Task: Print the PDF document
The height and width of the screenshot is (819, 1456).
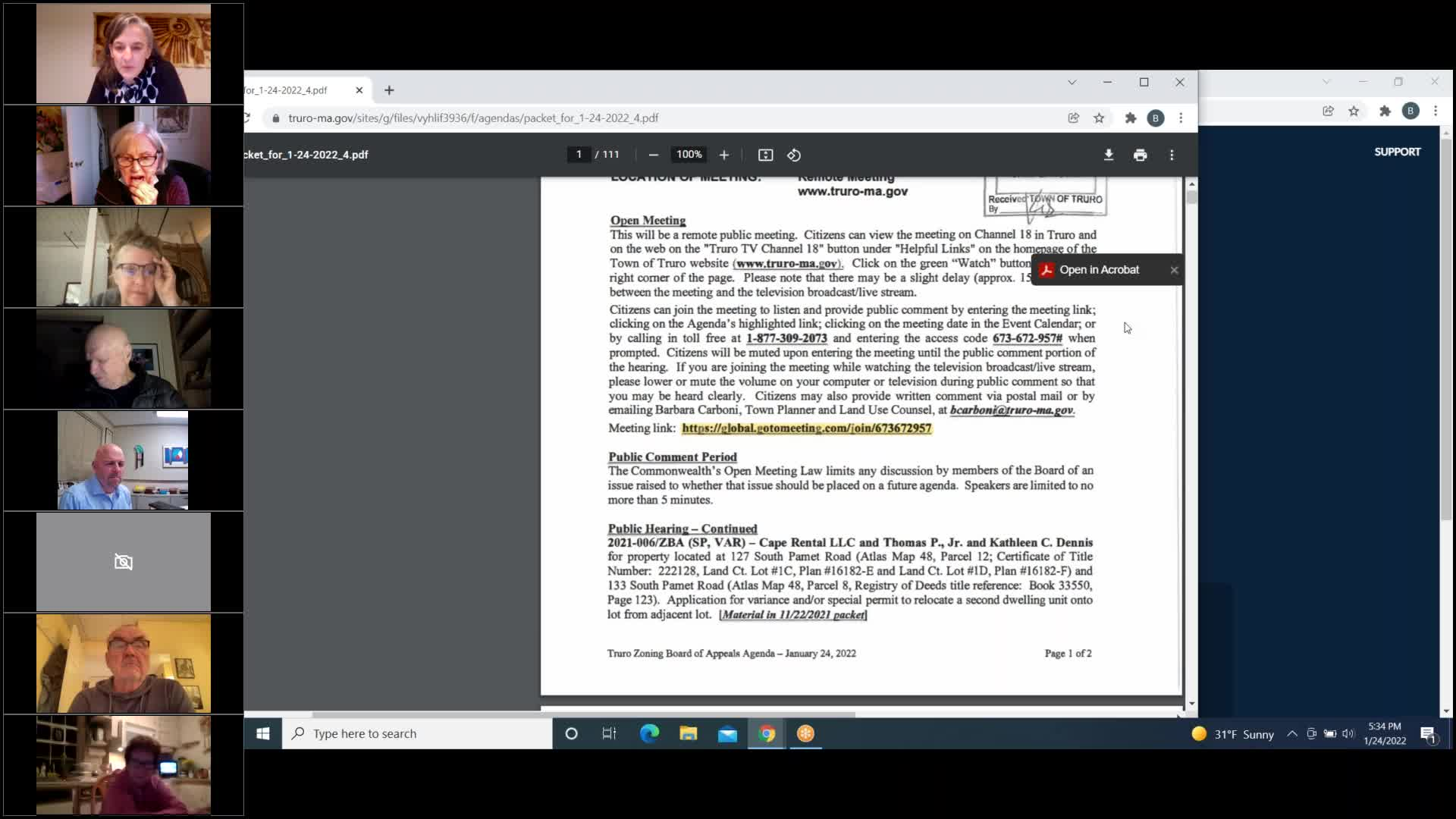Action: pyautogui.click(x=1140, y=155)
